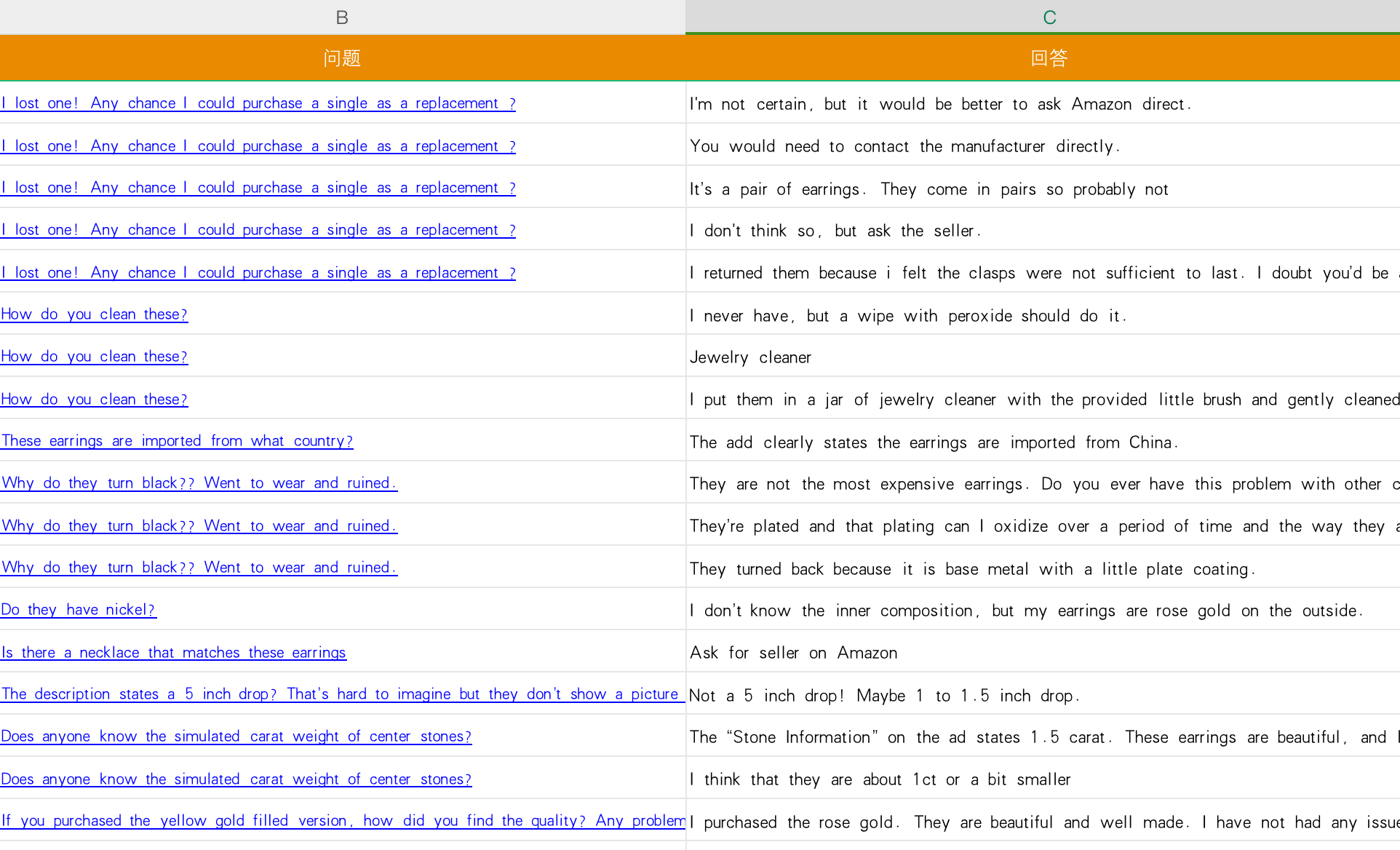
Task: Open the 'How do you clean these?' link beside the 'jar of jewelry cleaner' answer
Action: coord(95,400)
